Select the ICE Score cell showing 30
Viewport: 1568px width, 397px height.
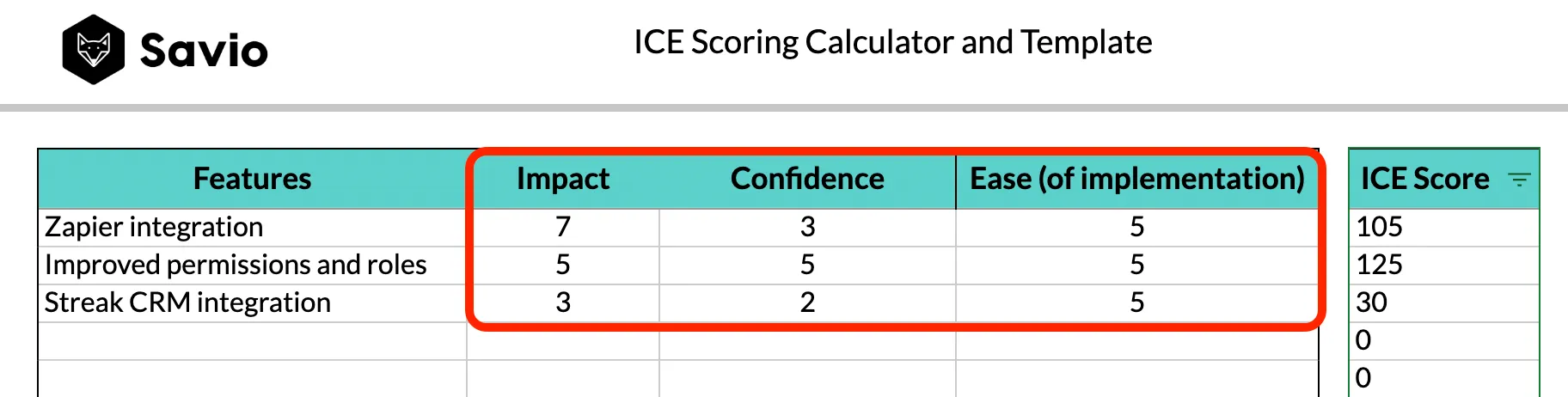click(x=1372, y=302)
